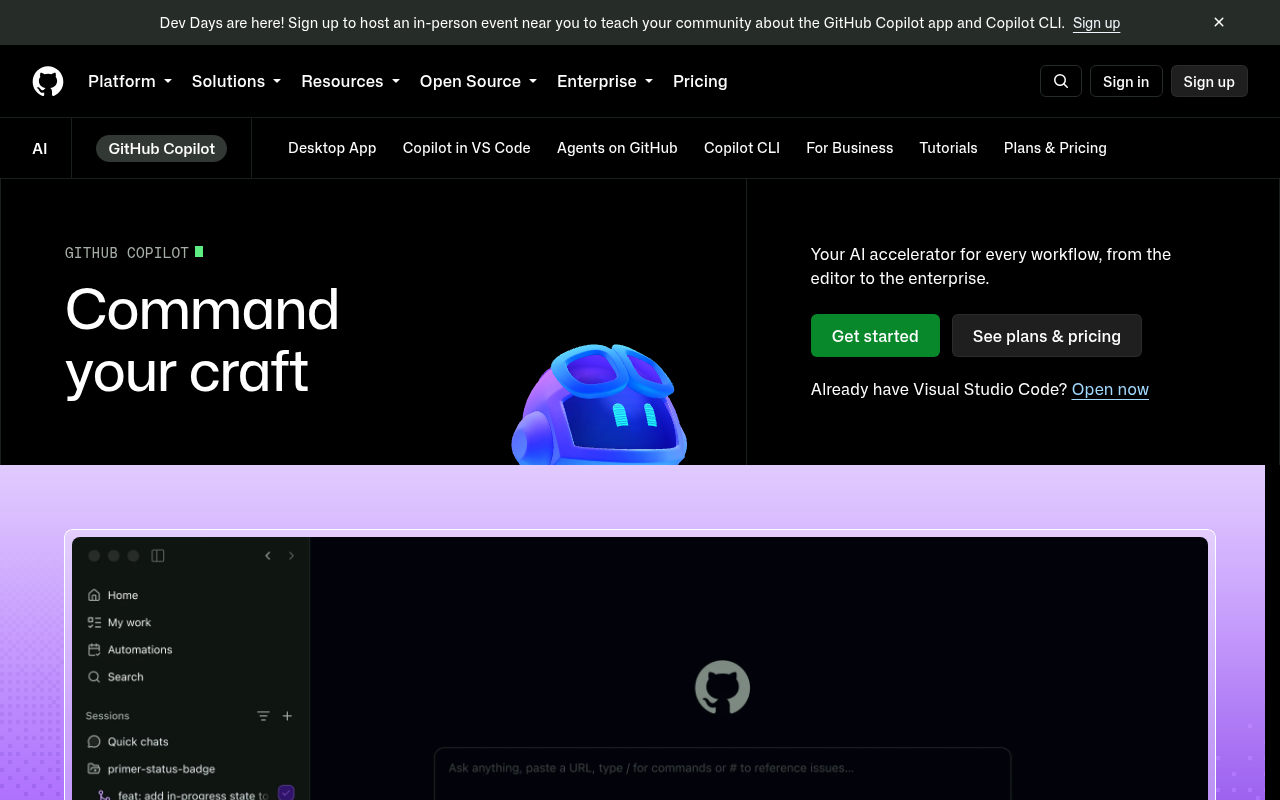
Task: Select the AI section link
Action: [x=40, y=148]
